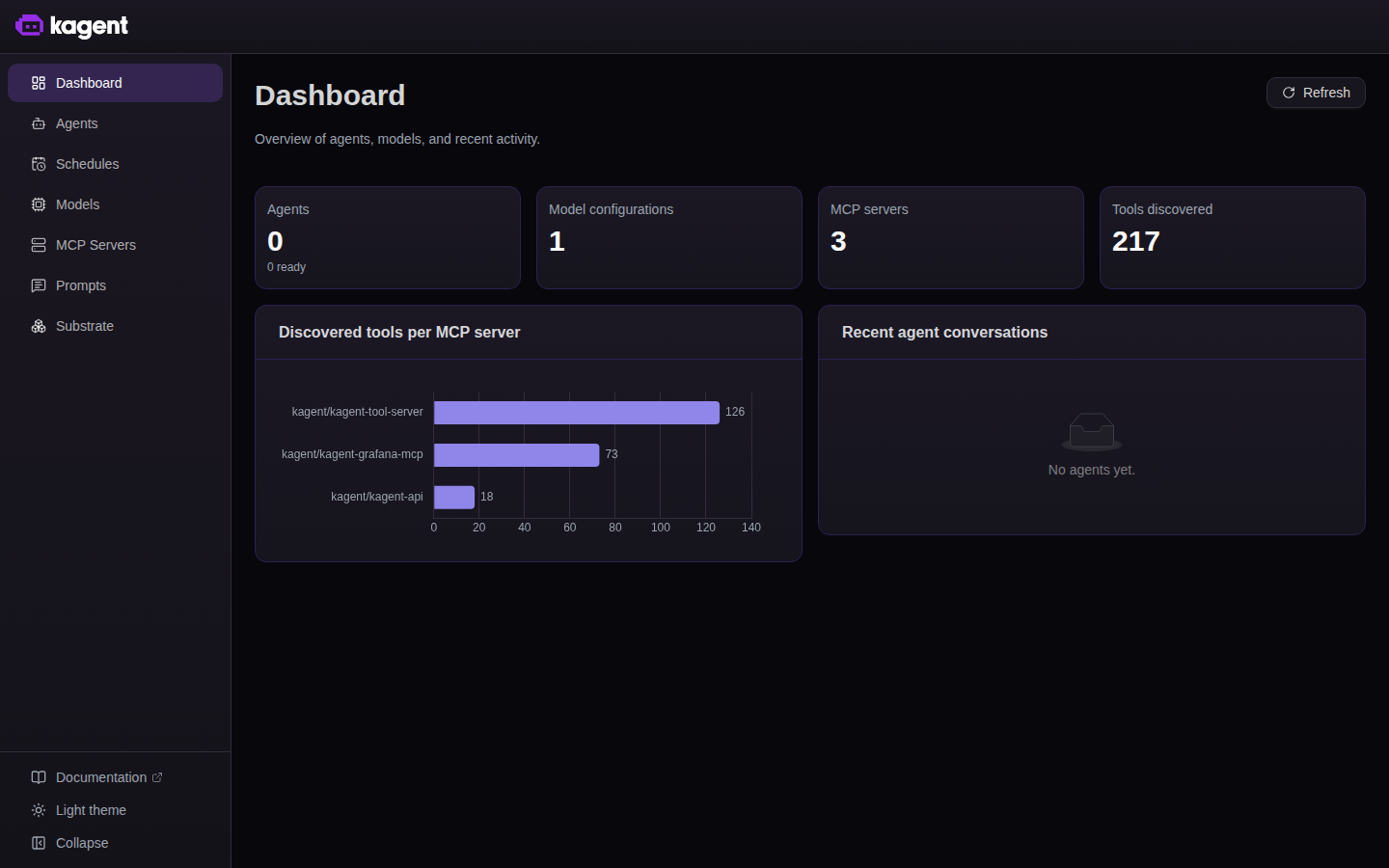Click the value label '18' in chart
Viewport: 1389px width, 868px height.
[487, 497]
